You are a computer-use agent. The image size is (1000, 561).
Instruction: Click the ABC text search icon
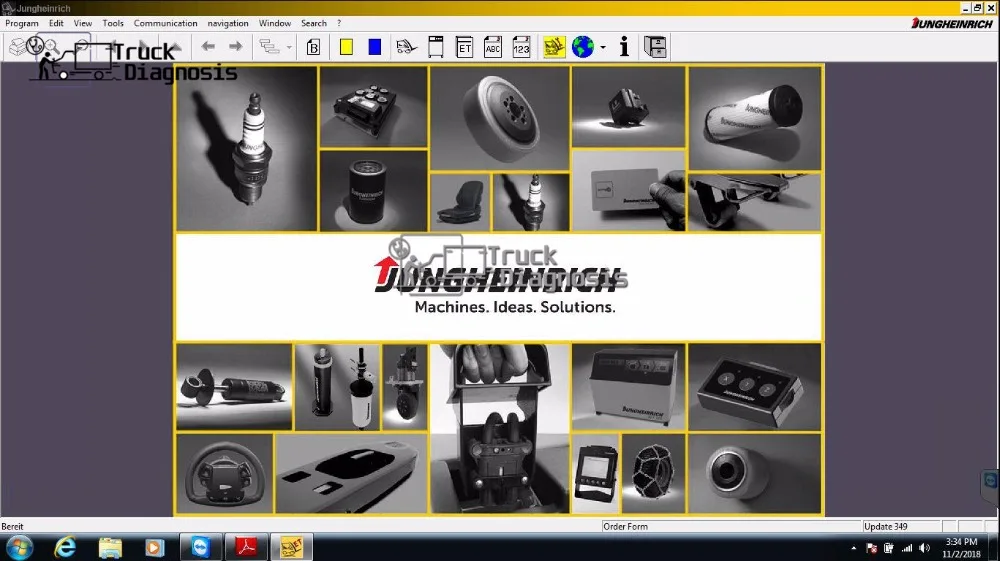tap(493, 47)
